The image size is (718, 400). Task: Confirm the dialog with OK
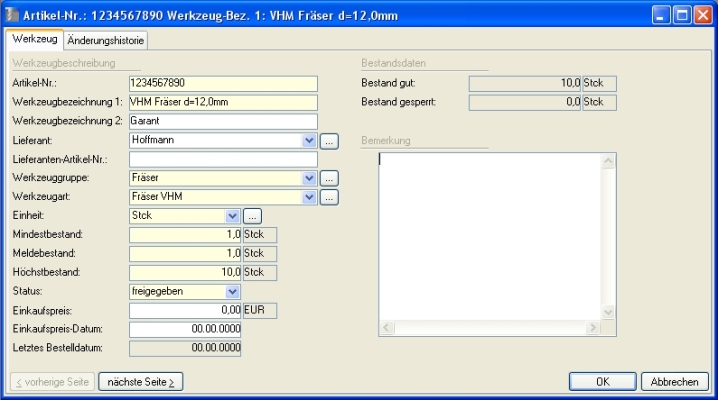[602, 381]
